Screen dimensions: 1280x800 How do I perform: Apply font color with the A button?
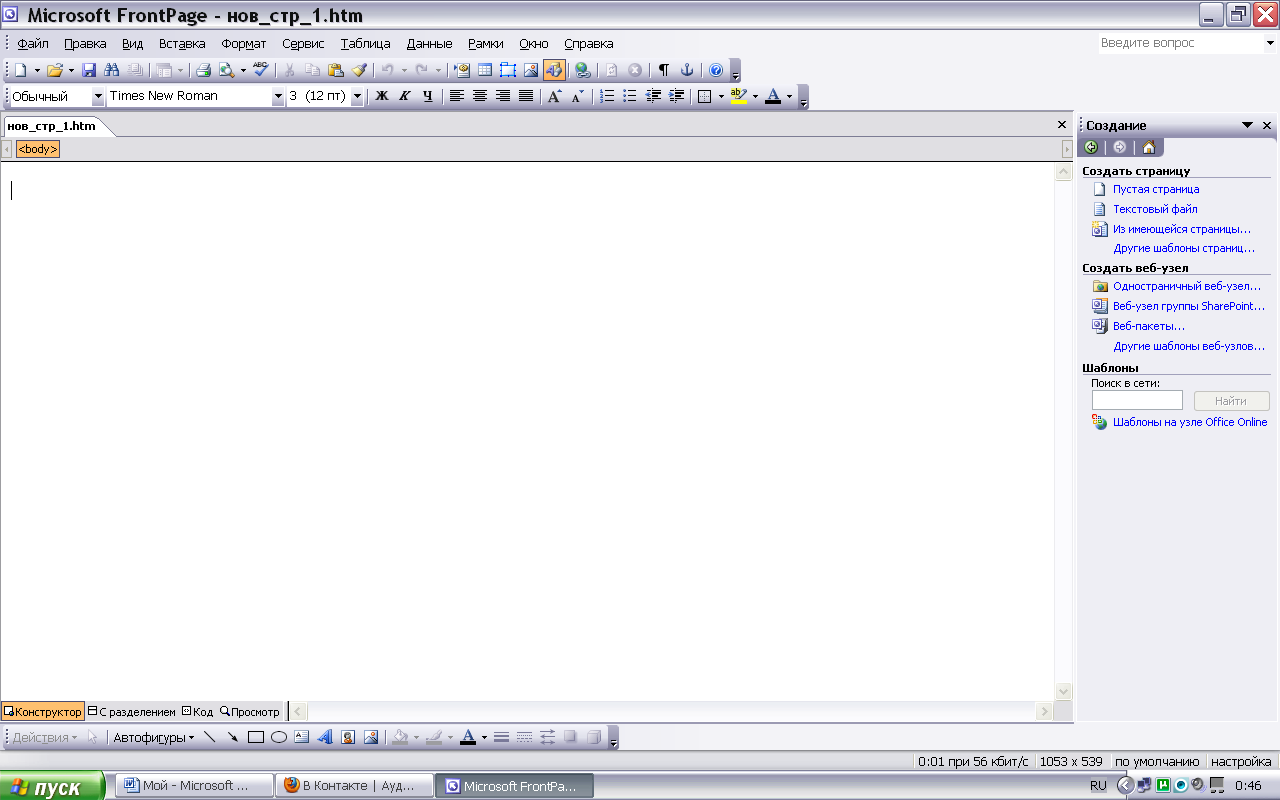pyautogui.click(x=773, y=96)
